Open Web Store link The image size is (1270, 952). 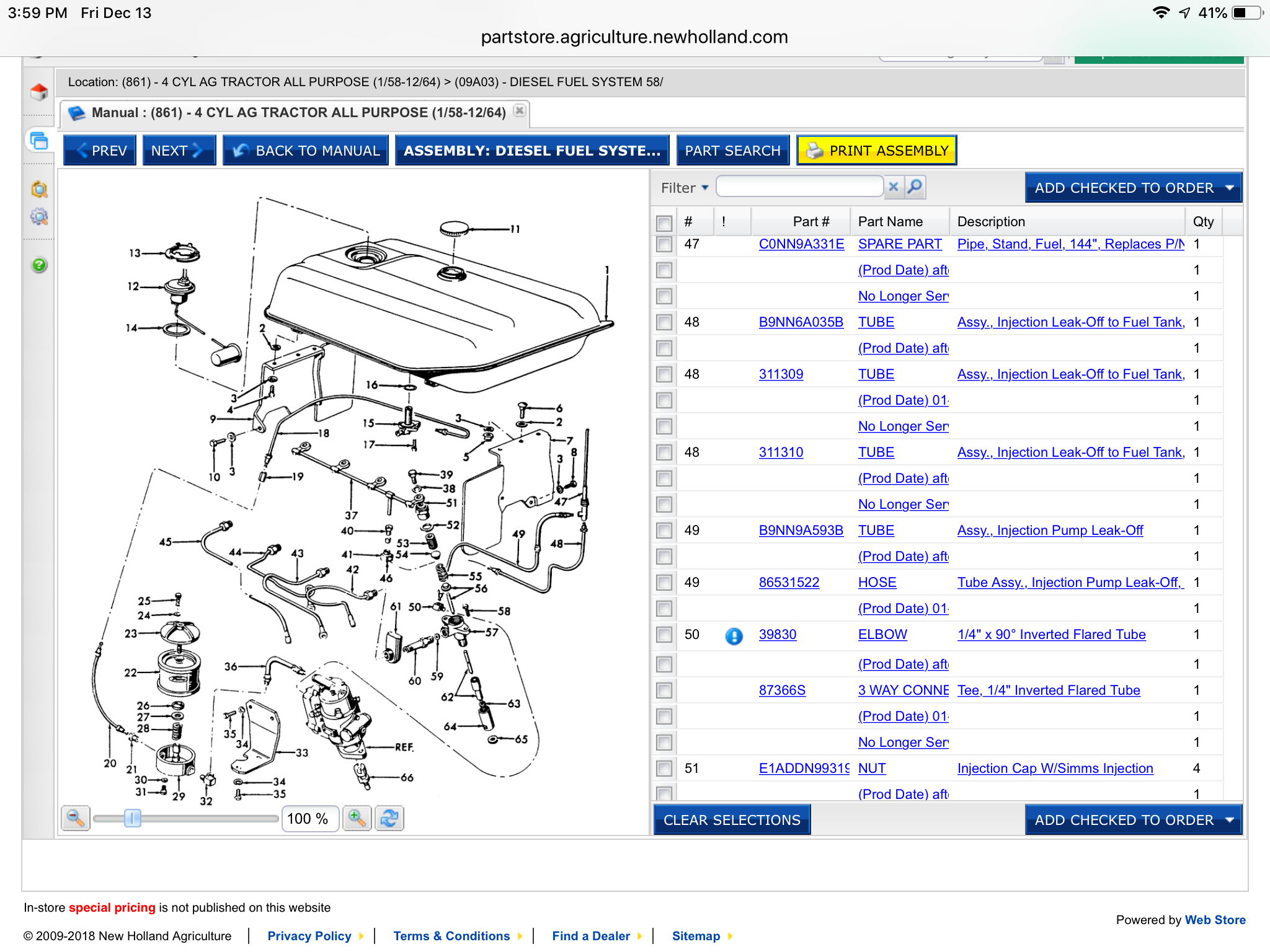1215,920
